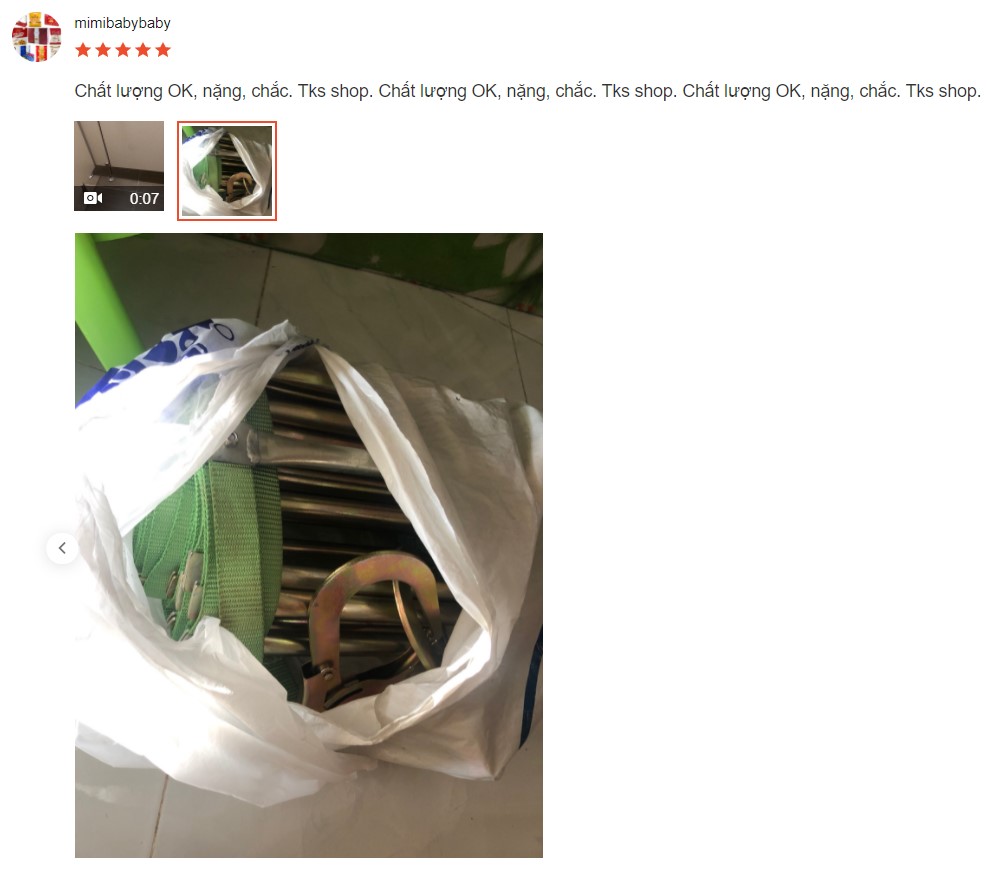The width and height of the screenshot is (987, 870).
Task: Click the review text starting 'Chất lượng OK'
Action: coord(527,91)
